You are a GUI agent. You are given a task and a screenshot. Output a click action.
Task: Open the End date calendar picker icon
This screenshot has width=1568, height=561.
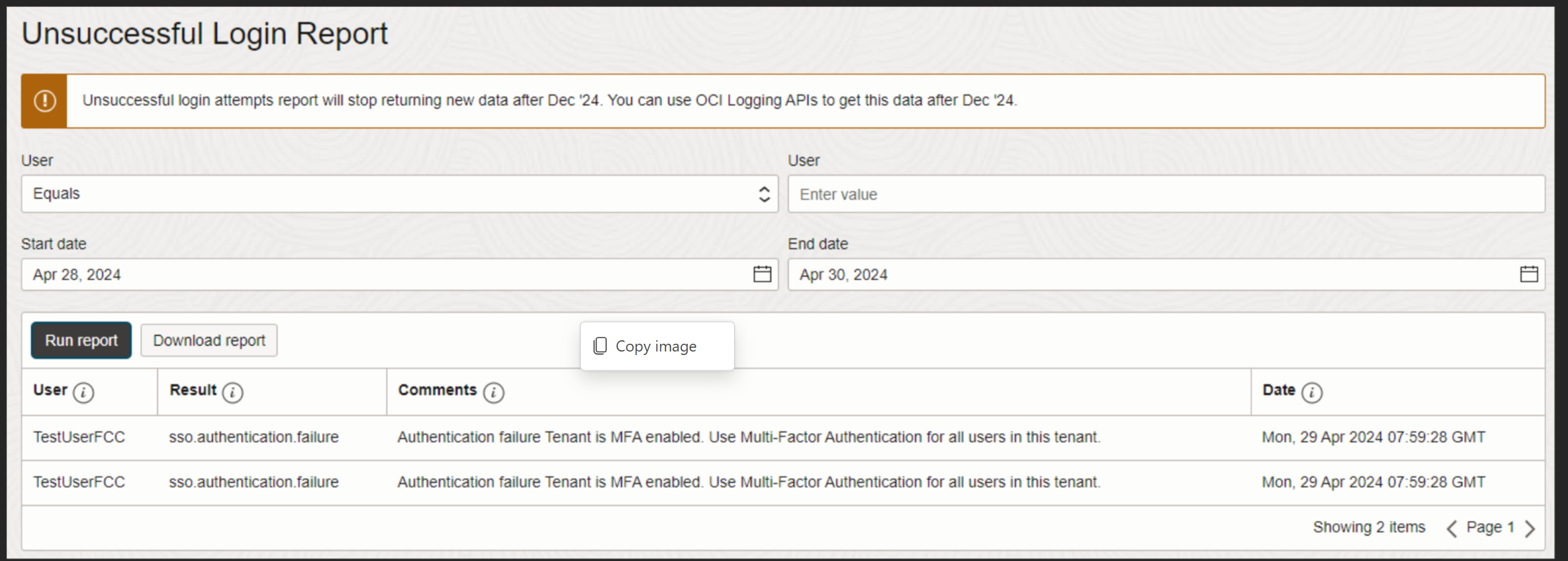click(1529, 274)
